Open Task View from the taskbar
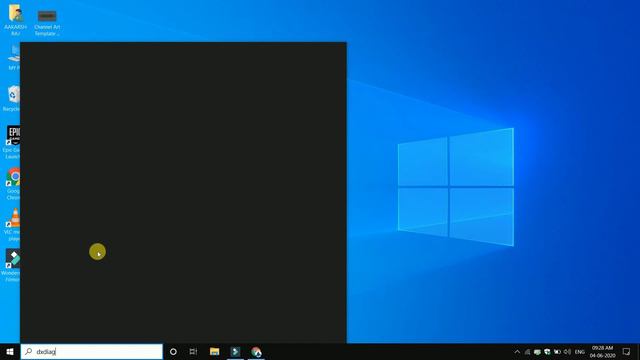 pos(193,351)
